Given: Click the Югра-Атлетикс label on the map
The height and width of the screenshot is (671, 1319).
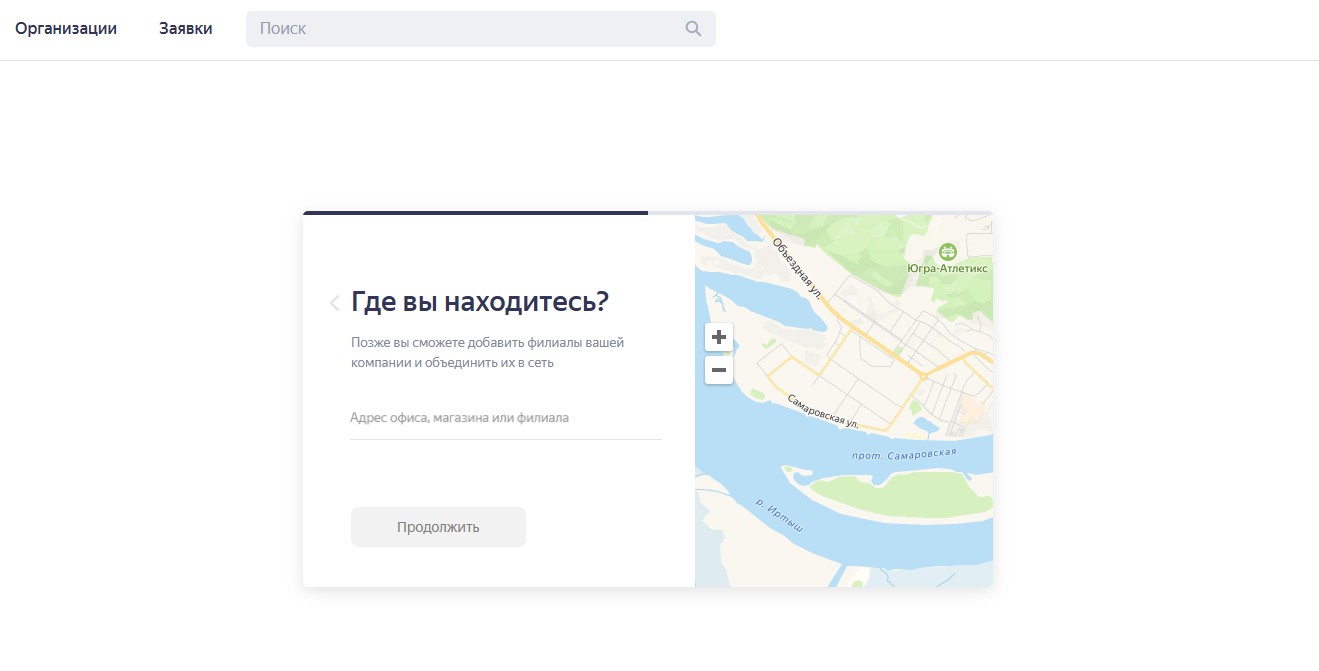Looking at the screenshot, I should [x=946, y=268].
